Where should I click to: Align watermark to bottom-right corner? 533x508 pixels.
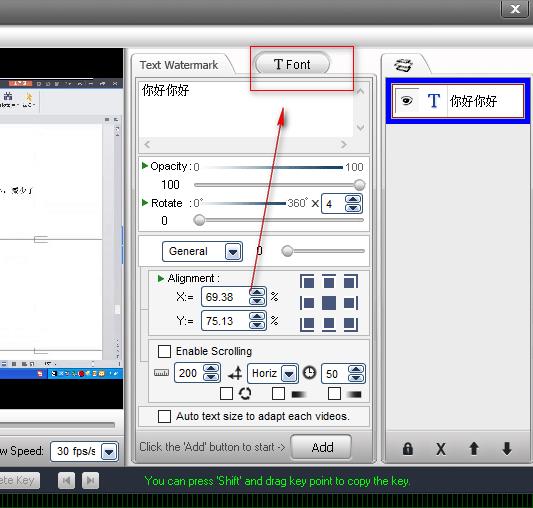(350, 324)
